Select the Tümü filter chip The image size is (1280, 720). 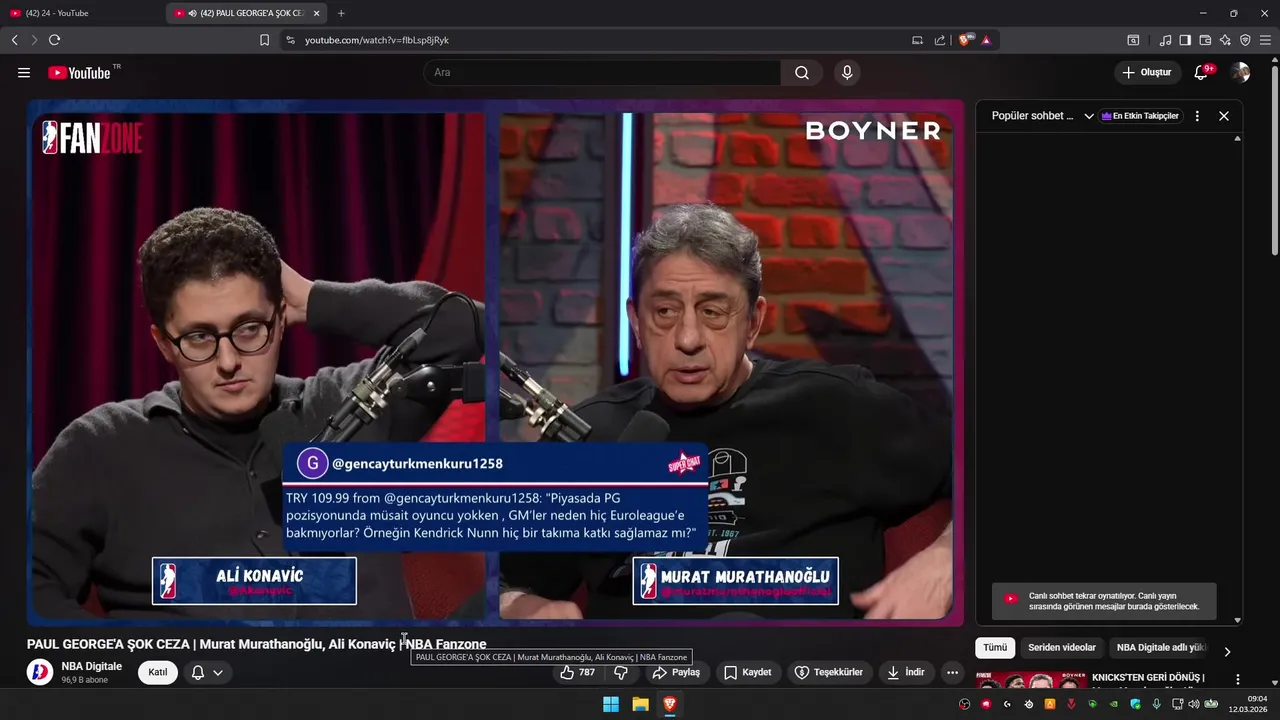995,648
